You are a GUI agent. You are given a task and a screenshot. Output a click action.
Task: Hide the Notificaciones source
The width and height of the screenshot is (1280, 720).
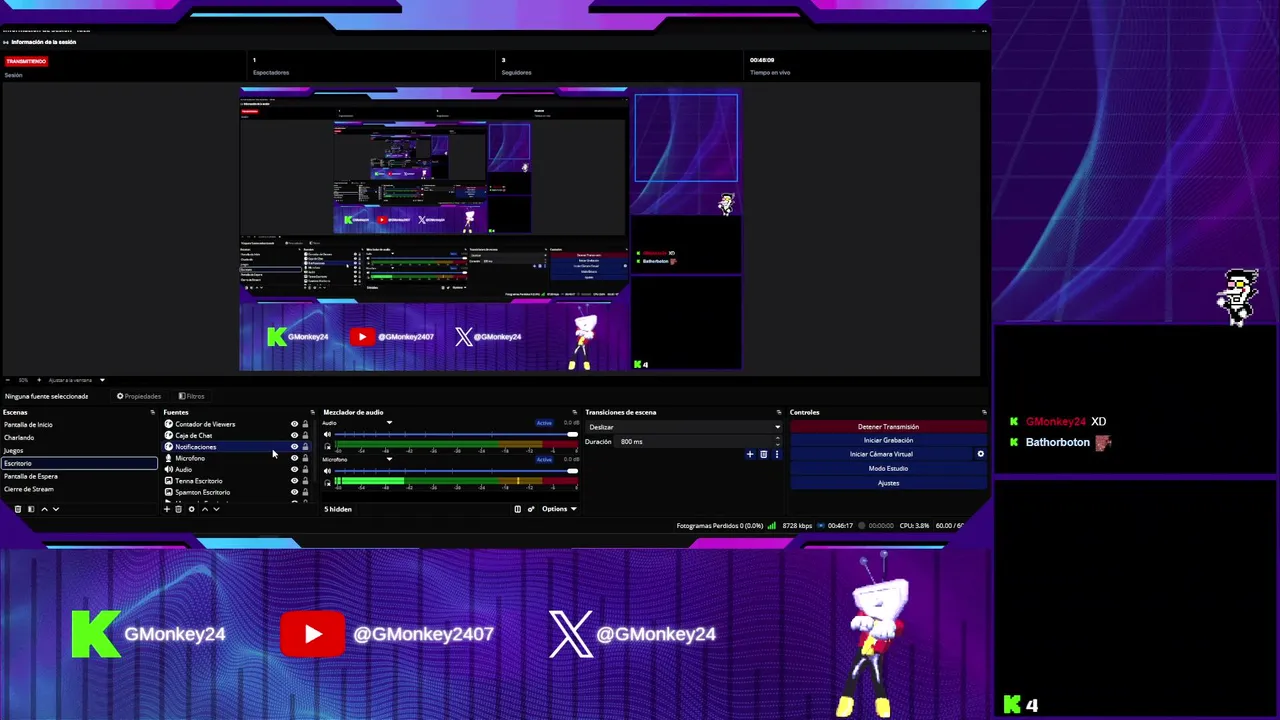pos(294,447)
